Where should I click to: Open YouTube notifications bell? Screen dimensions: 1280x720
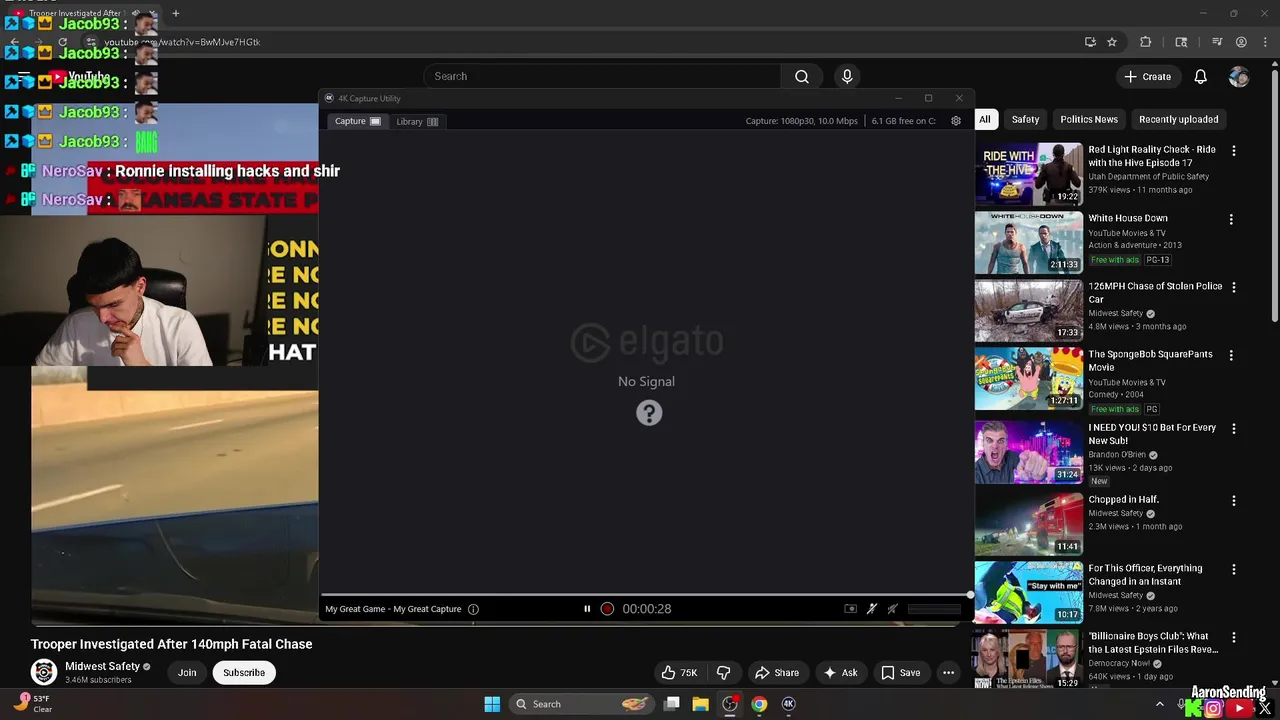point(1201,76)
